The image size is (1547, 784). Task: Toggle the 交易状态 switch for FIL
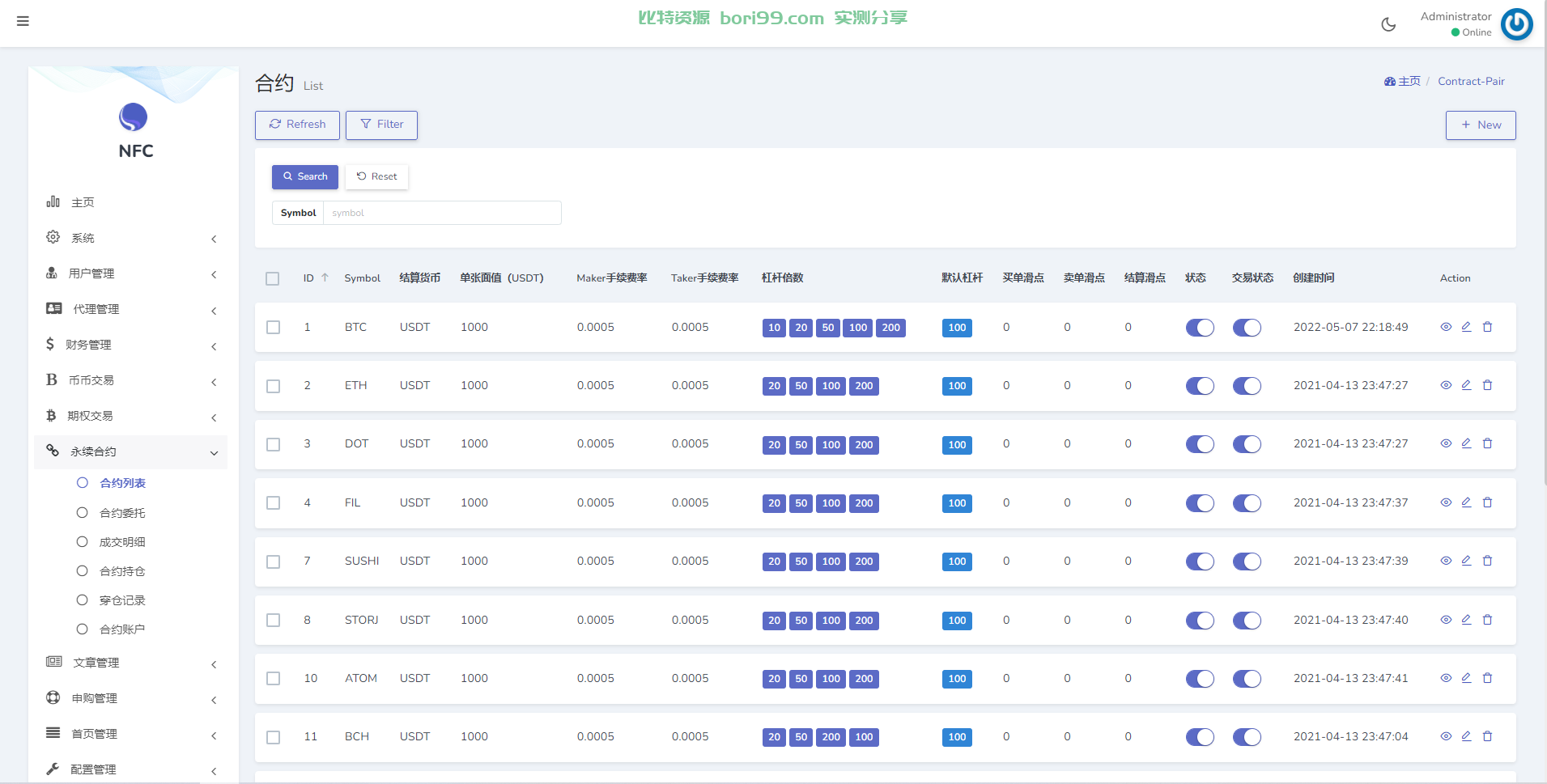1247,503
